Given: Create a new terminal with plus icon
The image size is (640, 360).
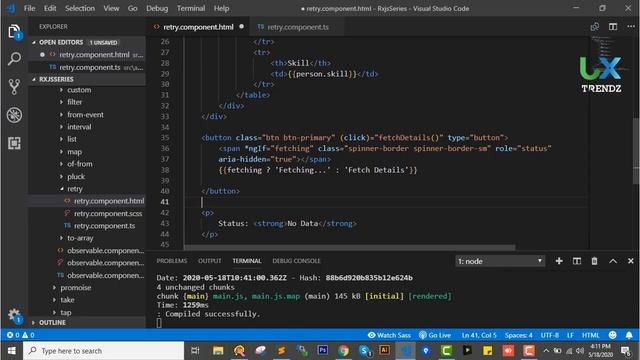Looking at the screenshot, I should 559,261.
